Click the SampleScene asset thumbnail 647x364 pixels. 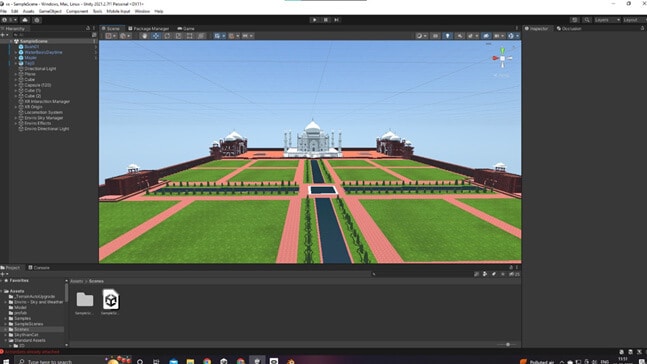[111, 300]
